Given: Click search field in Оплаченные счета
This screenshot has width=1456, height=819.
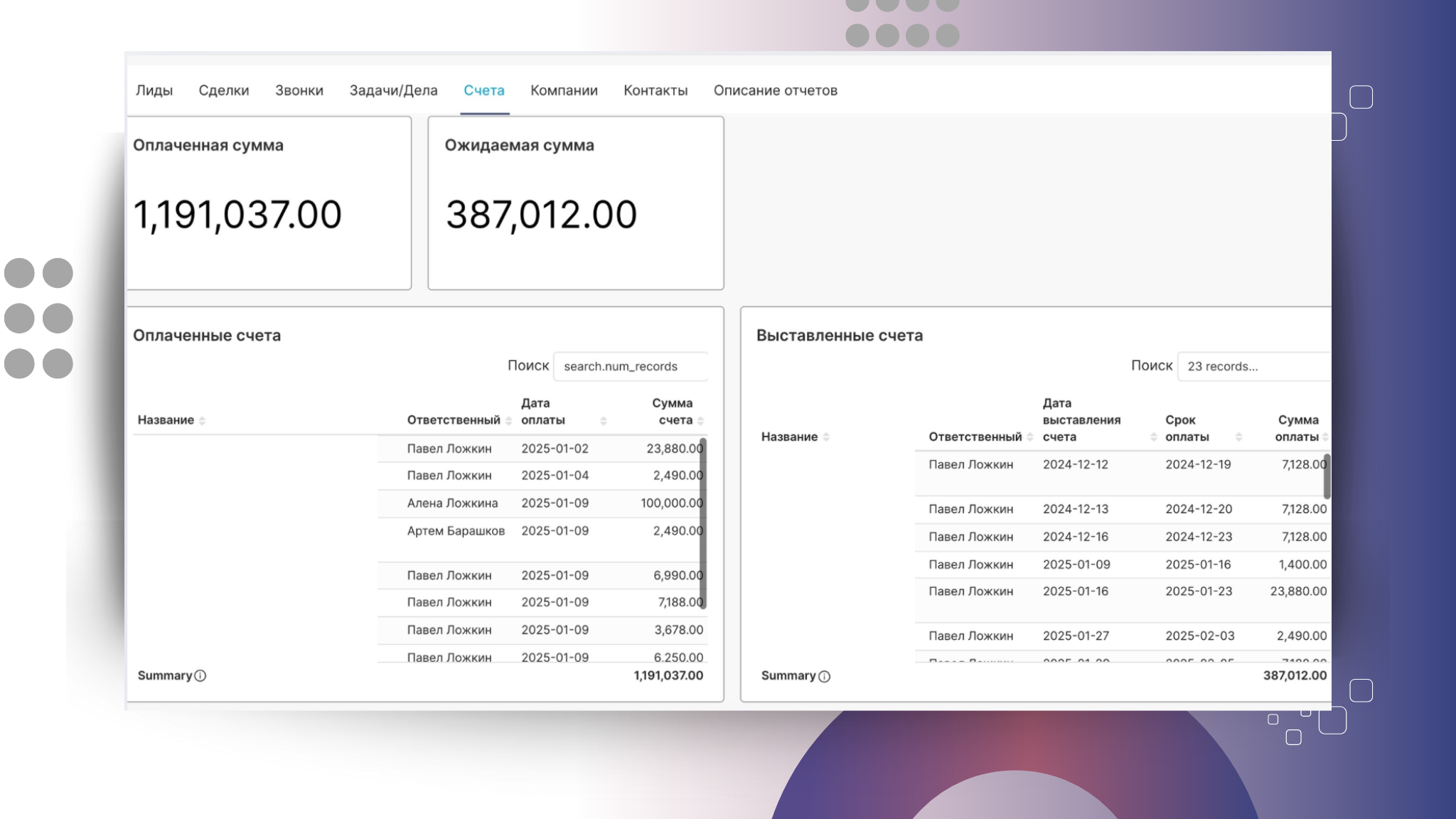Looking at the screenshot, I should point(630,367).
